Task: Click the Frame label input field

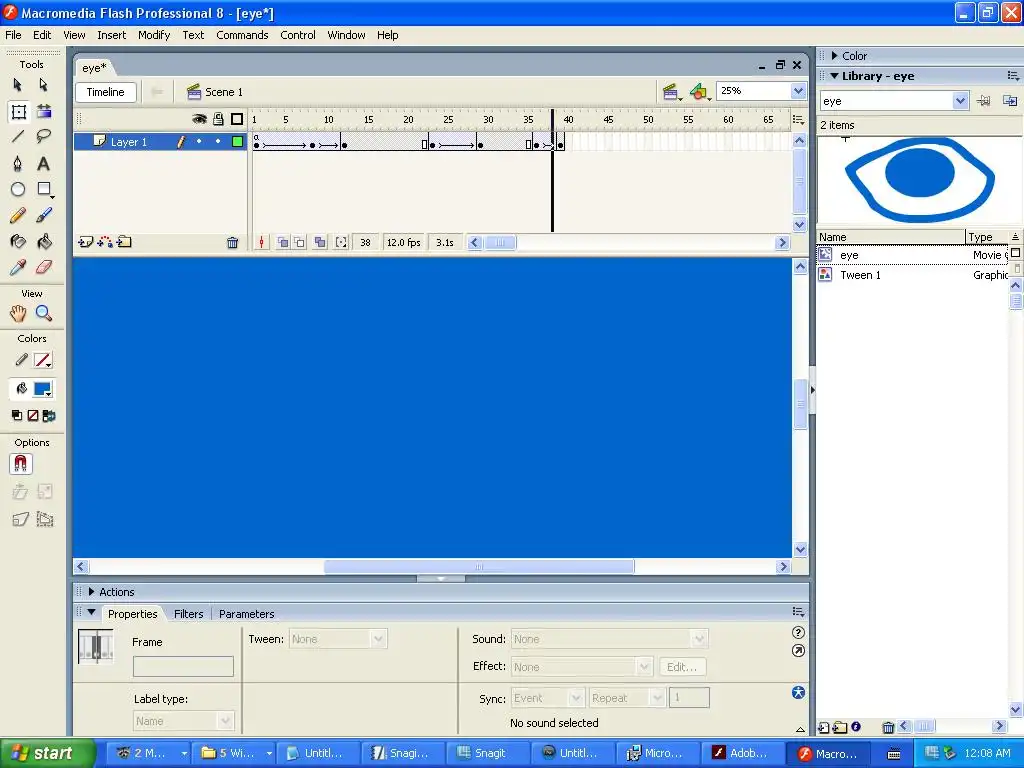Action: 184,666
